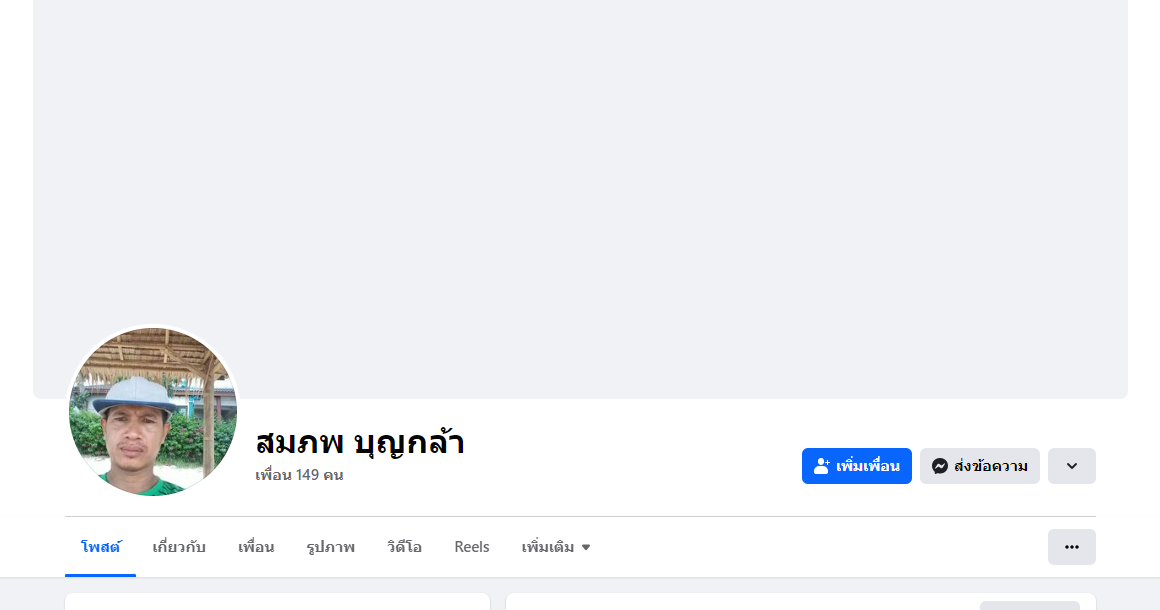Screen dimensions: 1160x610
Task: Click the Messenger lightning-bubble icon
Action: point(940,466)
